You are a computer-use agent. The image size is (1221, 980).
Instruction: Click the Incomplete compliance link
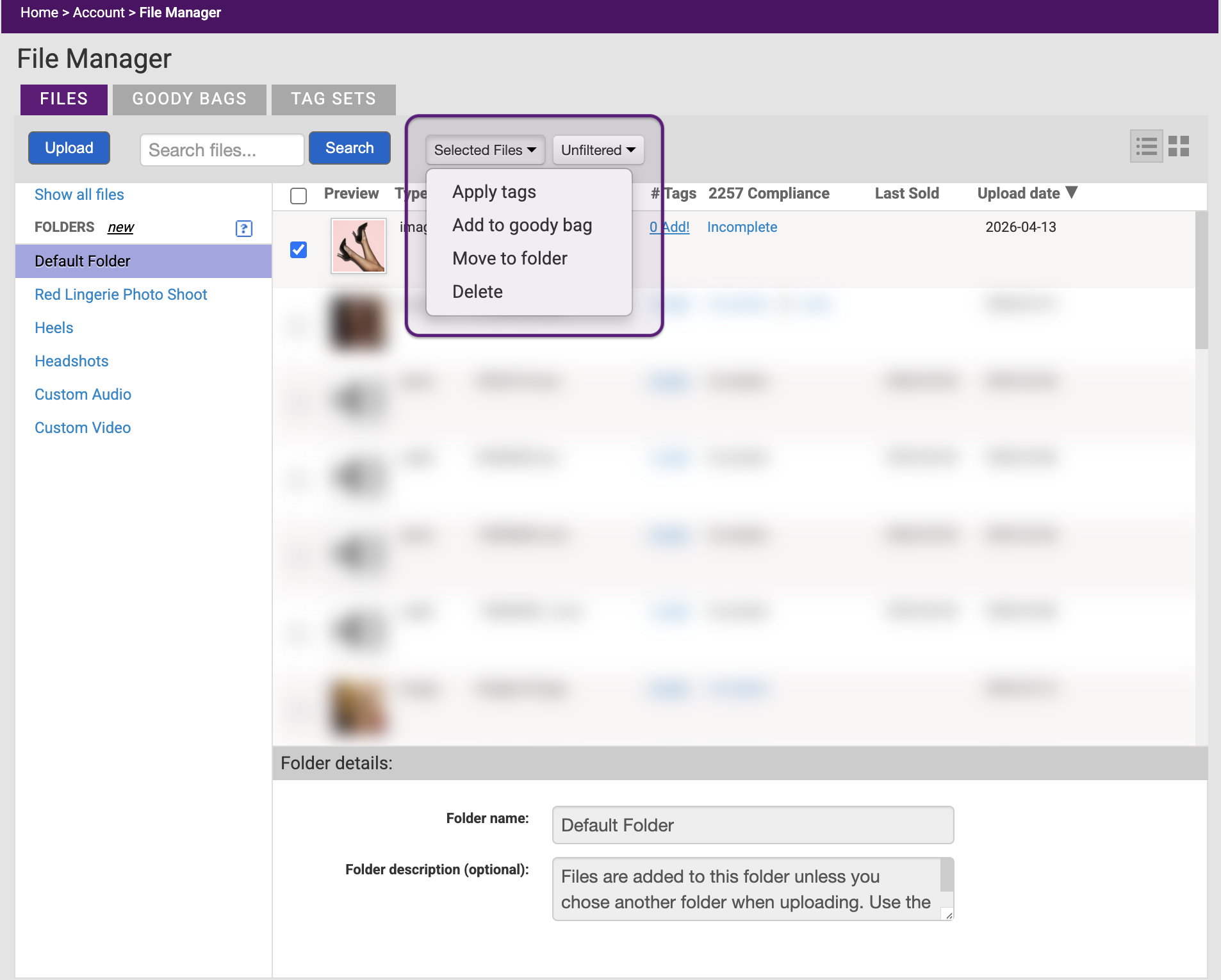(742, 227)
